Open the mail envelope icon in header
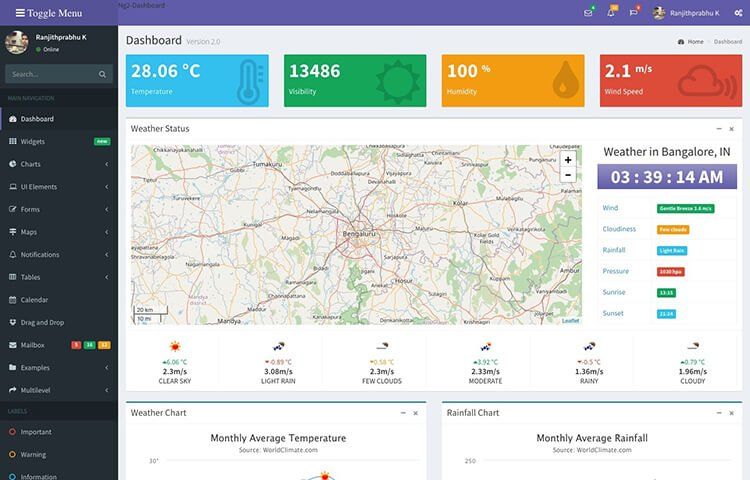Image resolution: width=750 pixels, height=480 pixels. [x=588, y=13]
